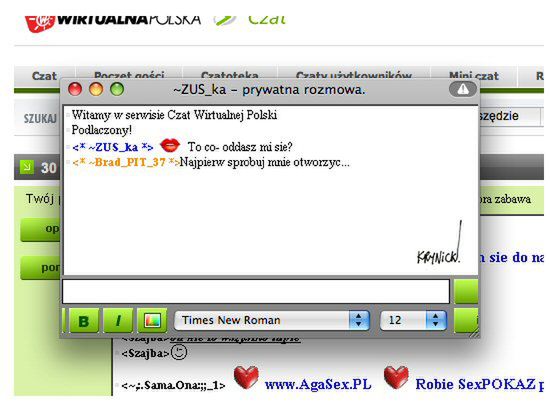This screenshot has height=412, width=550.
Task: Click the window resize grip corner
Action: (474, 332)
